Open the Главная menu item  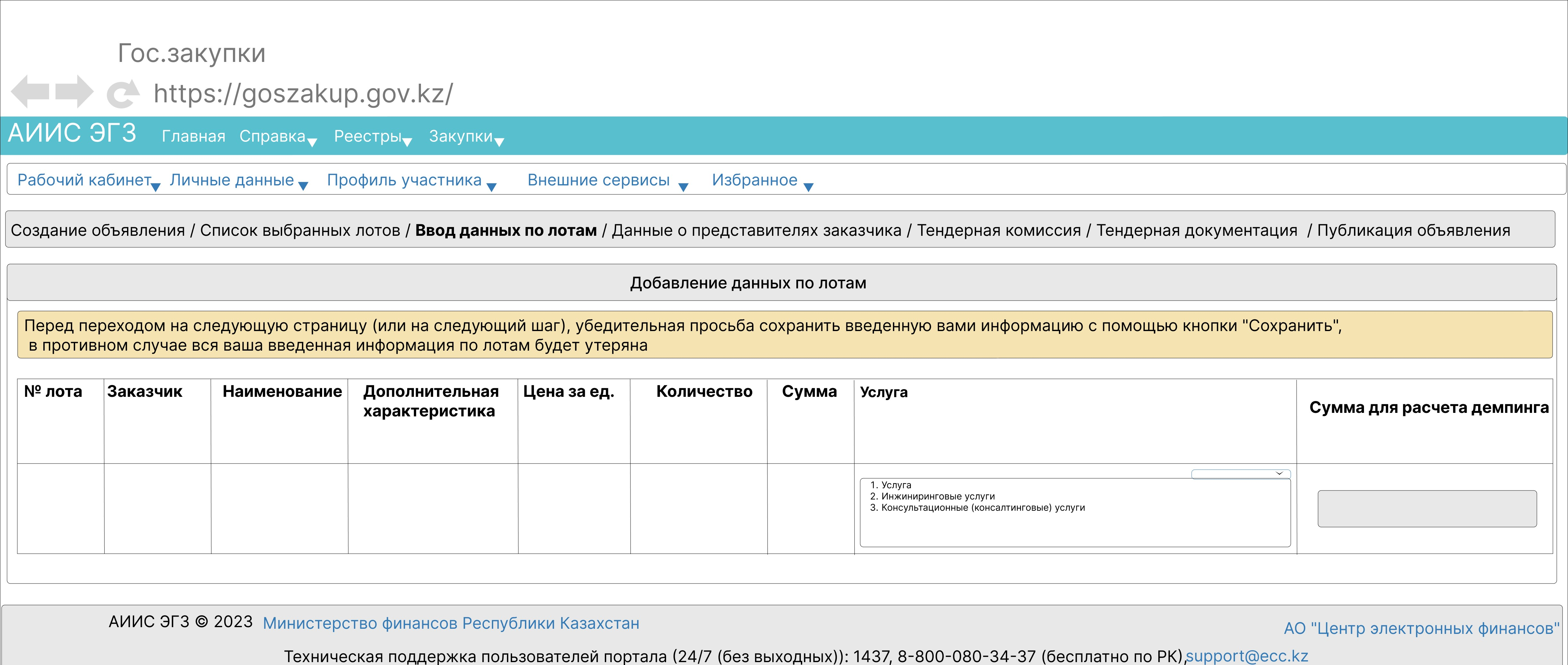coord(193,136)
